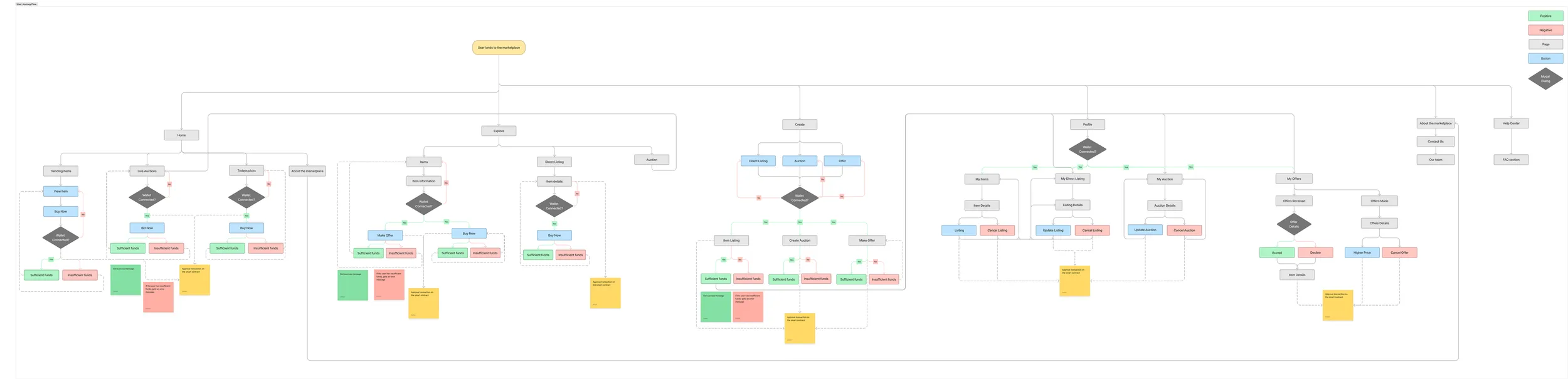This screenshot has height=379, width=1568.
Task: Select the Auction Details node
Action: (1165, 205)
